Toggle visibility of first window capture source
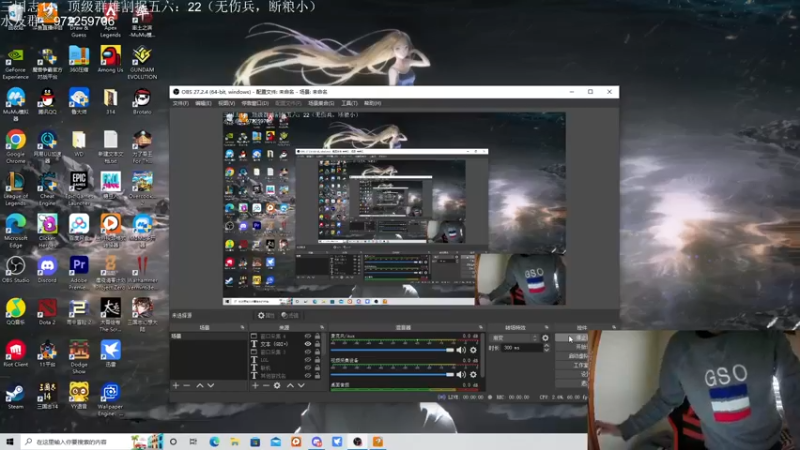Image resolution: width=800 pixels, height=450 pixels. [x=308, y=336]
